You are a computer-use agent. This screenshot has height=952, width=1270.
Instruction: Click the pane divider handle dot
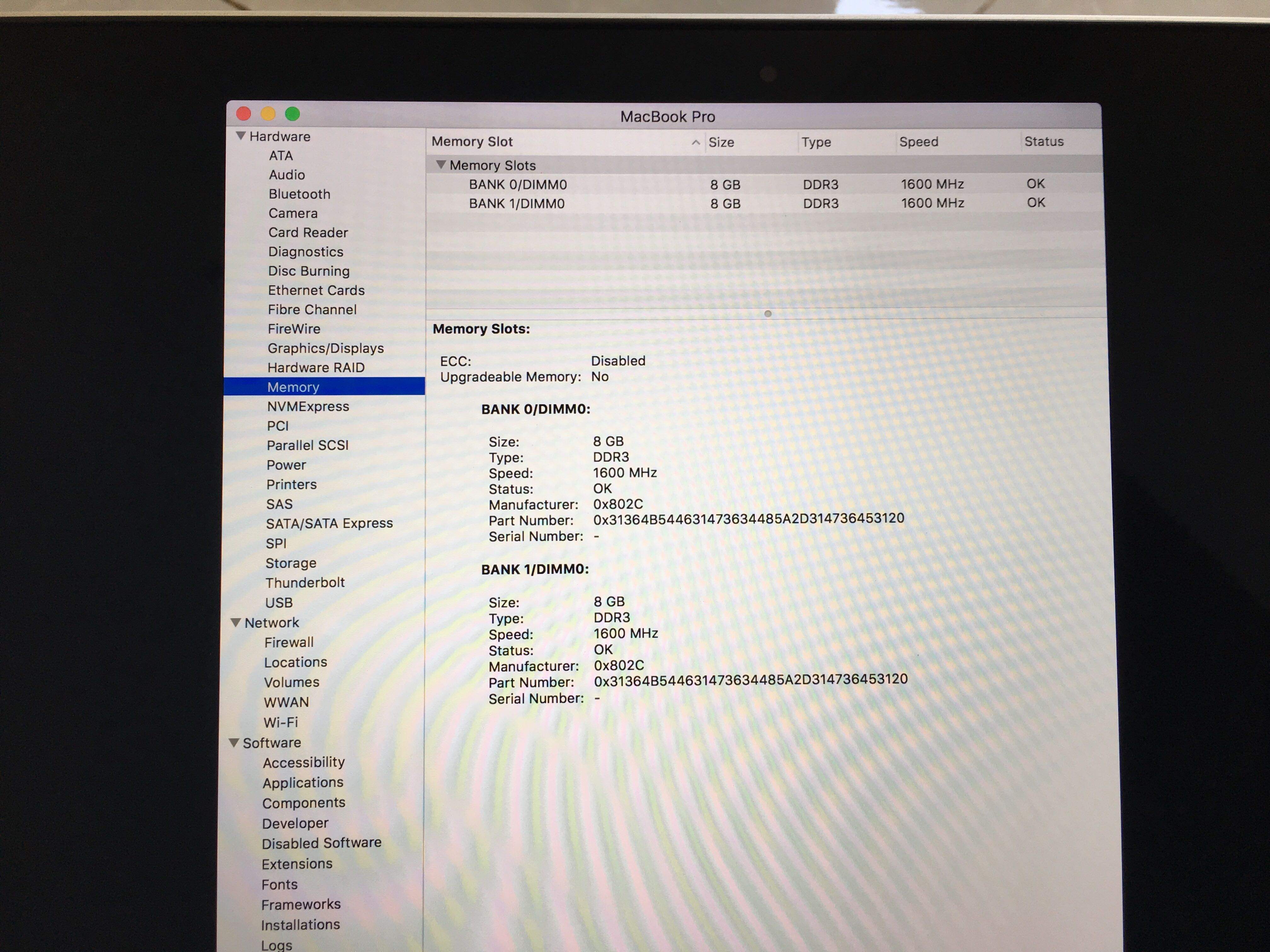click(x=768, y=313)
